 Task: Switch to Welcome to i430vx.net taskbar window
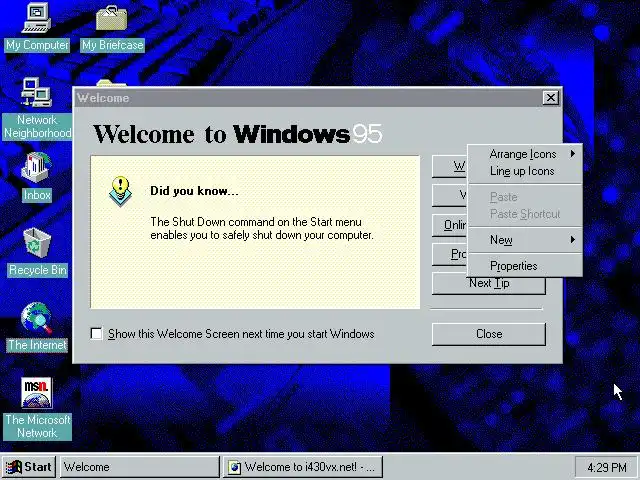[x=302, y=467]
